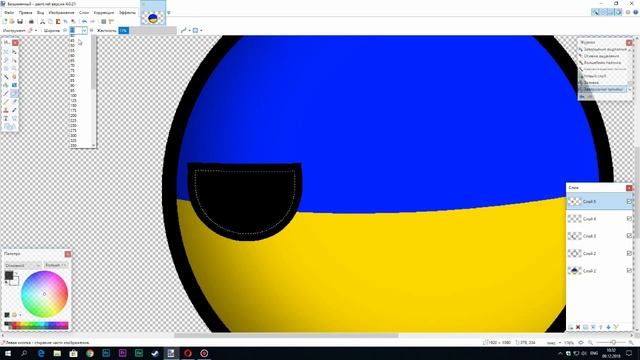The image size is (640, 360).
Task: Click the Print toolbar icon
Action: (31, 21)
